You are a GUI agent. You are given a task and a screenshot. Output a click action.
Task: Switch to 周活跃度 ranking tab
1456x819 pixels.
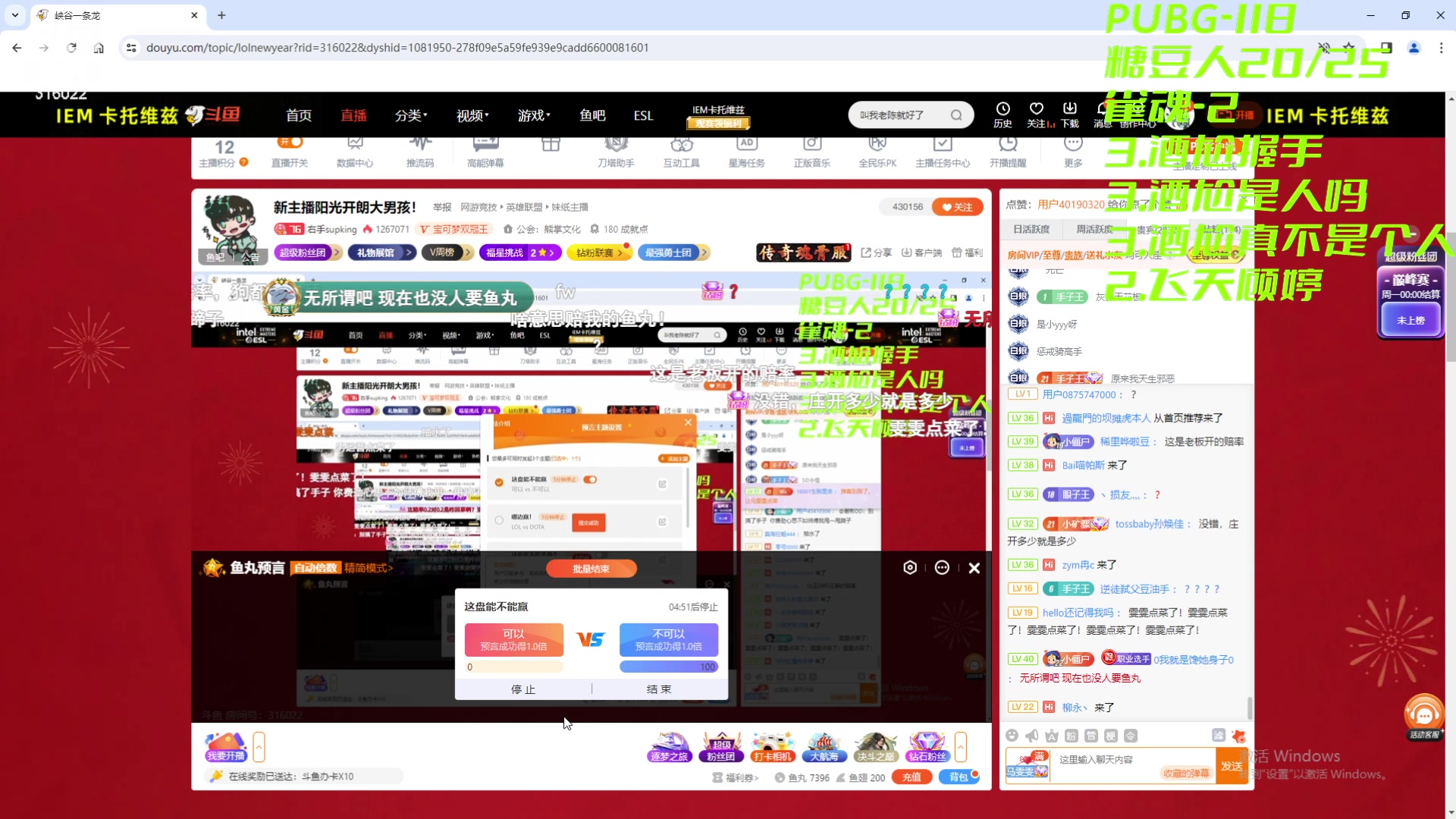point(1094,229)
